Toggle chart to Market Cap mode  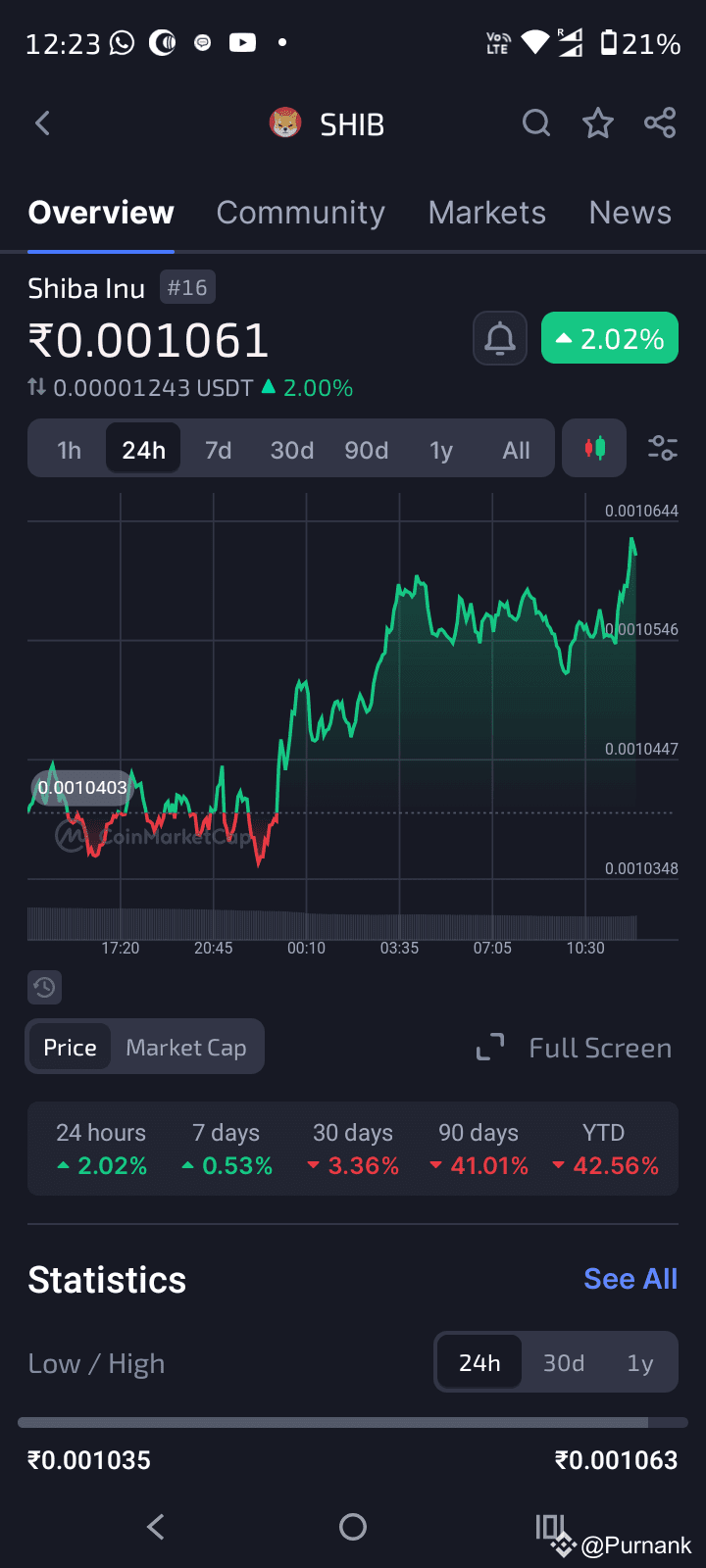tap(186, 1047)
